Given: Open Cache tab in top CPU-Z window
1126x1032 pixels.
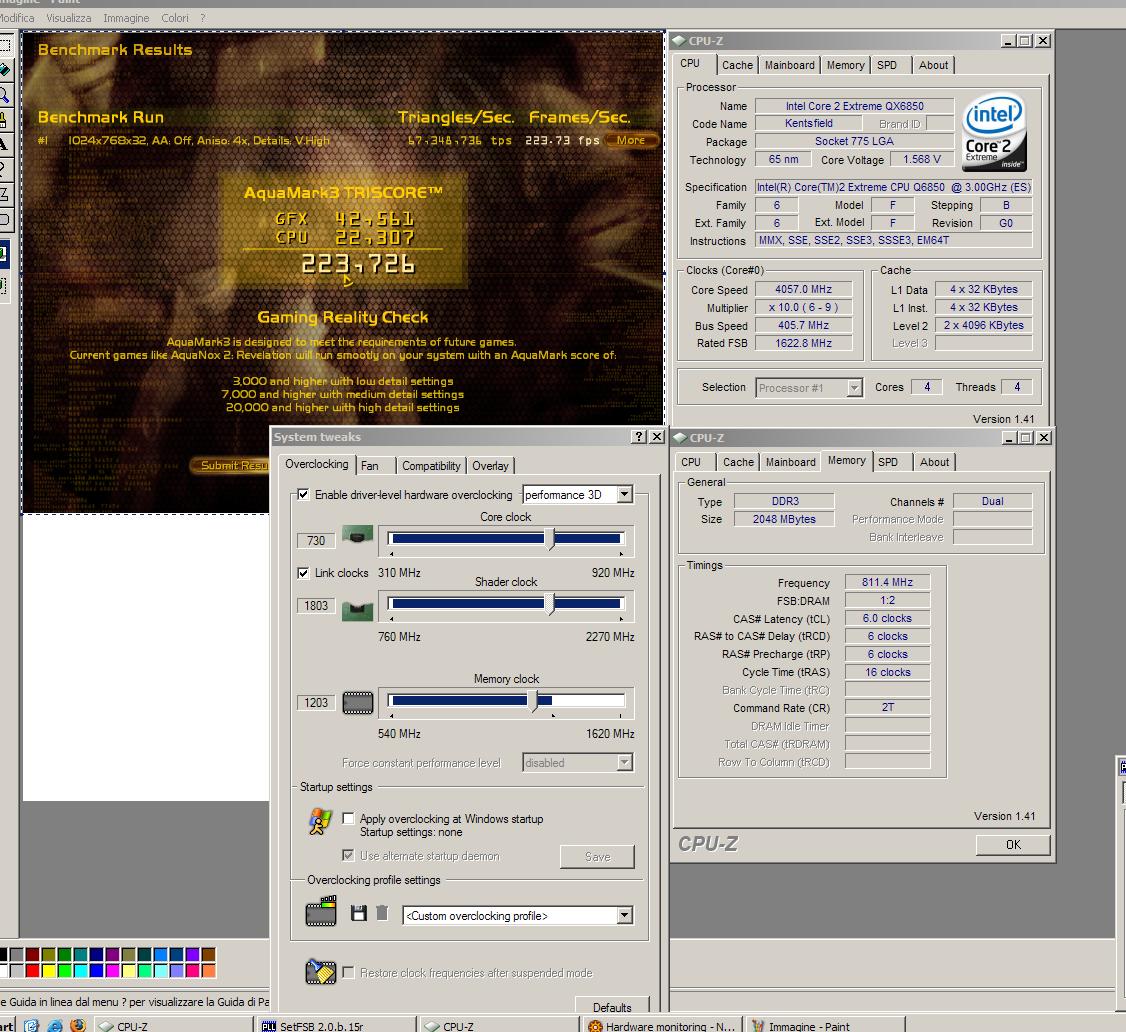Looking at the screenshot, I should (738, 65).
